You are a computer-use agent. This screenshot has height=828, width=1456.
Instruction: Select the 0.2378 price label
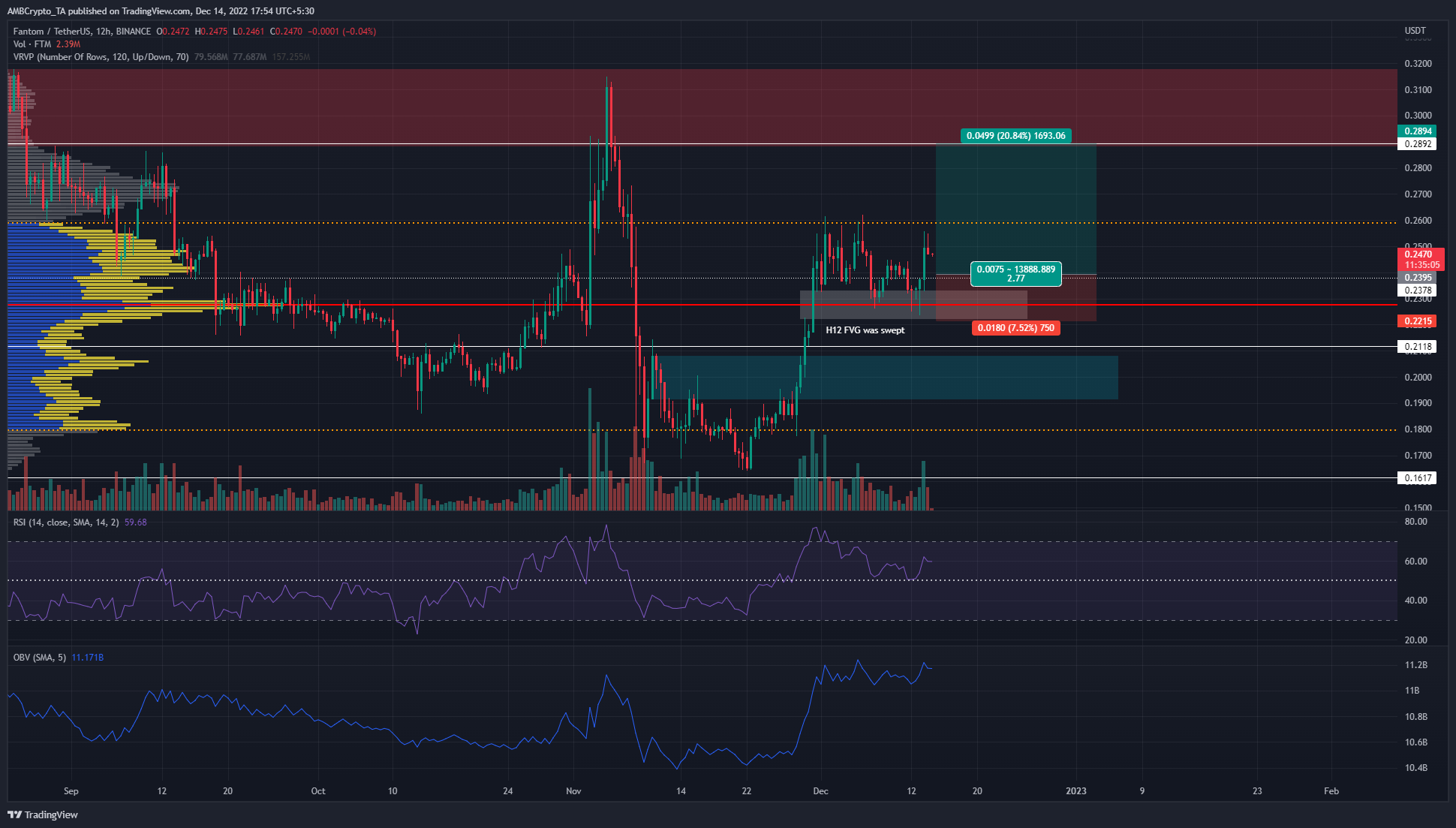coord(1417,291)
